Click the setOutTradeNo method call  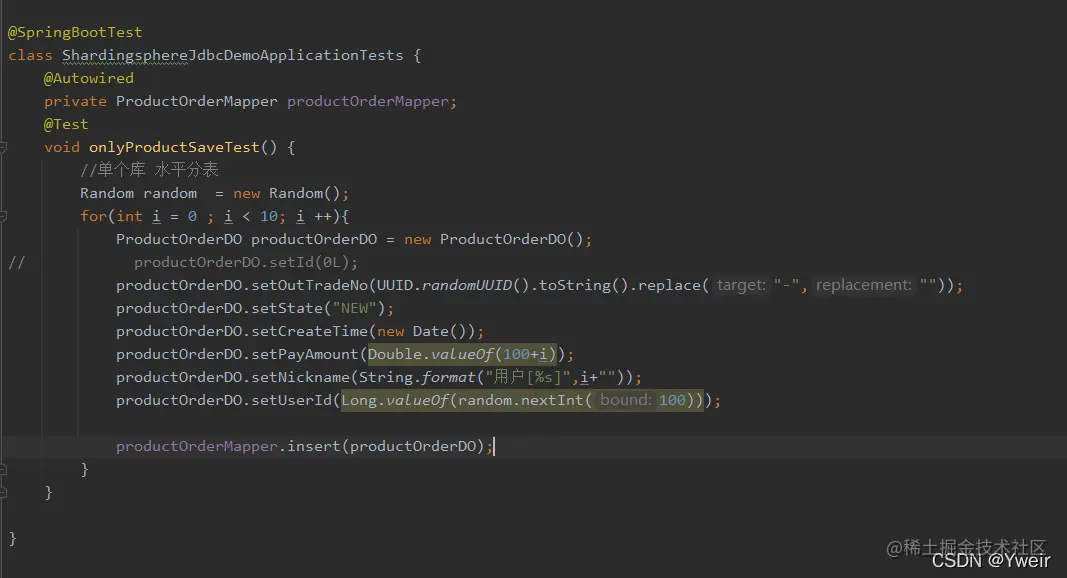tap(310, 285)
